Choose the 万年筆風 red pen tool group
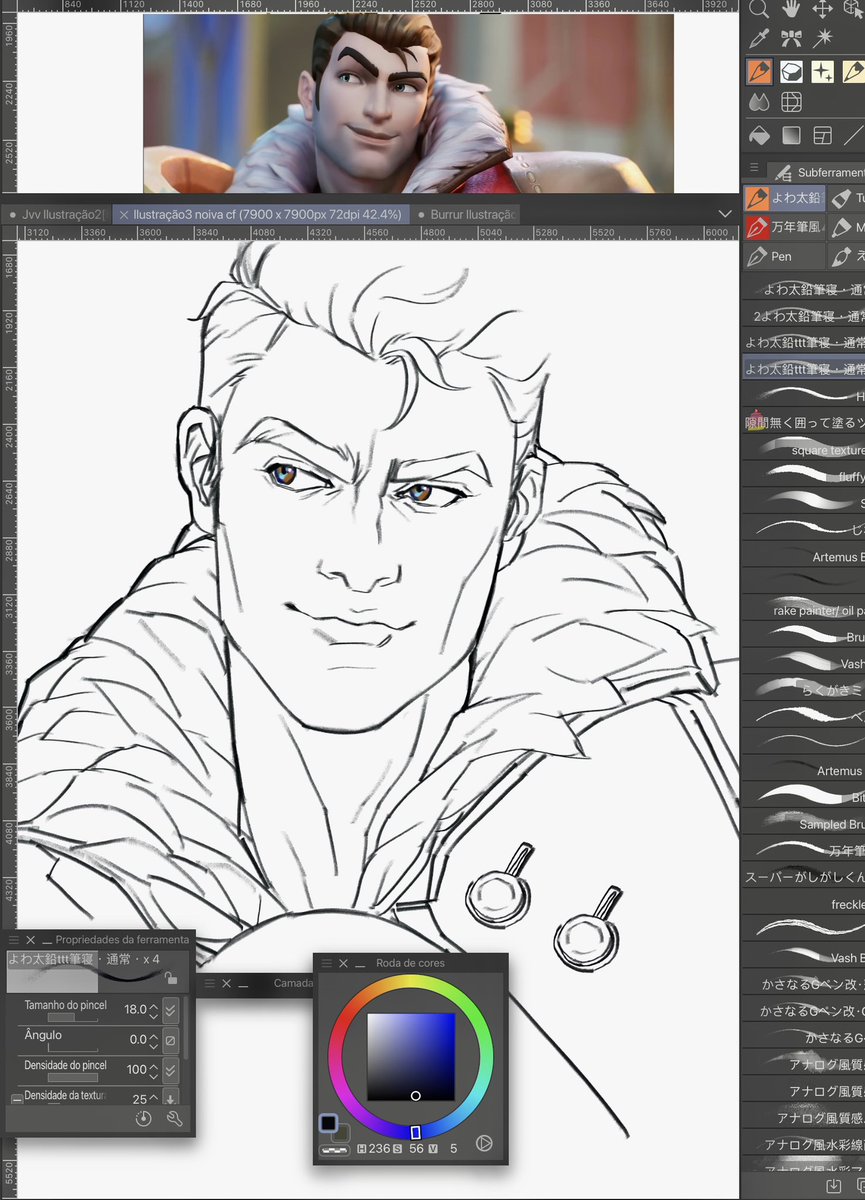This screenshot has width=865, height=1200. click(x=784, y=228)
